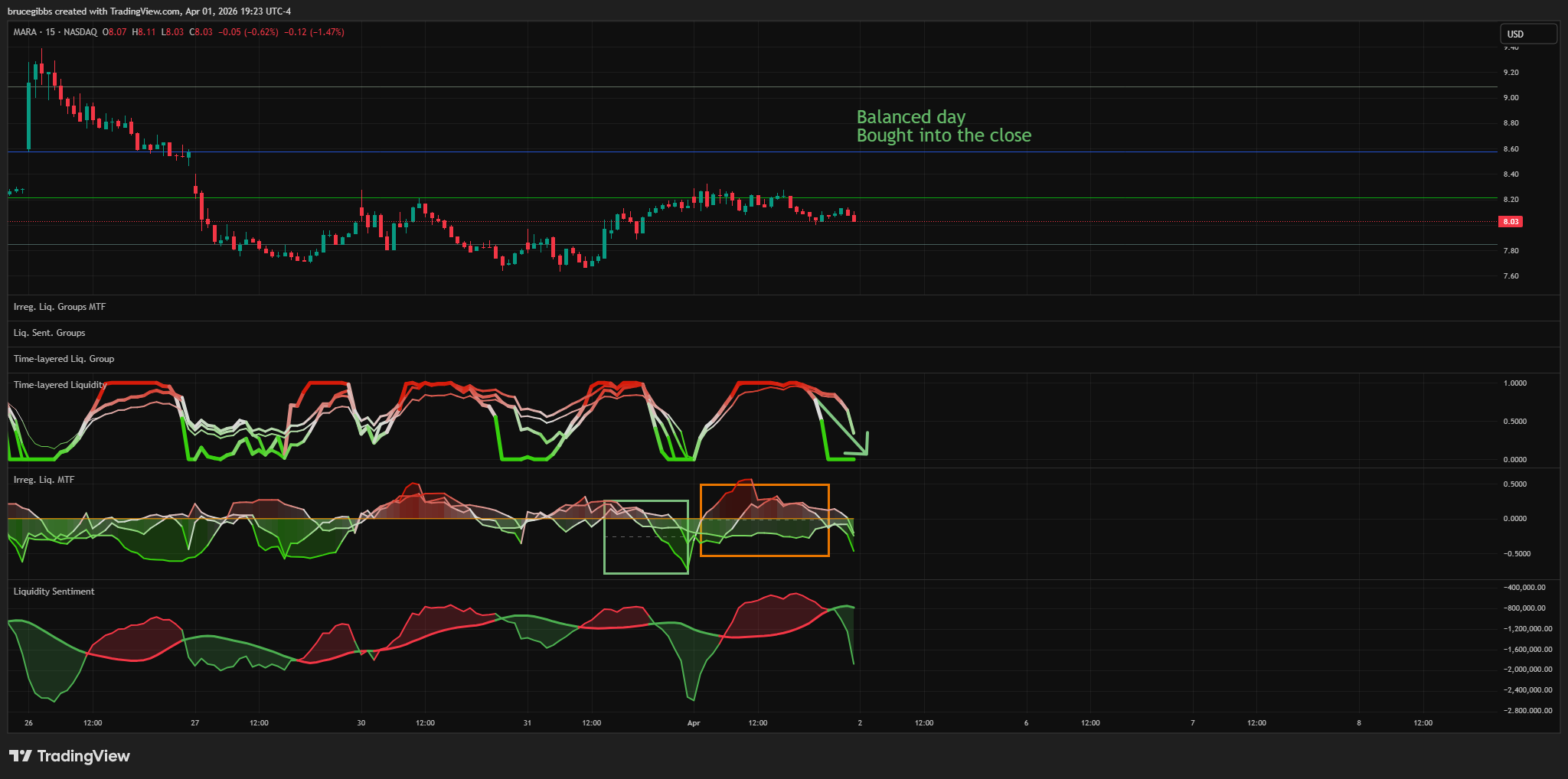Click the red 8.03 price label

(x=1510, y=222)
